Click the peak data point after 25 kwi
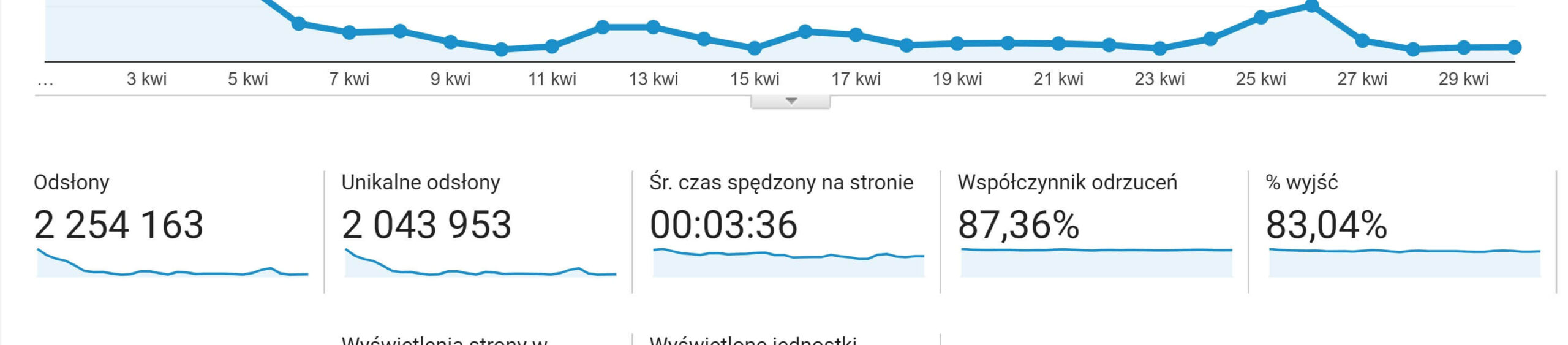The height and width of the screenshot is (345, 1568). [x=1312, y=7]
